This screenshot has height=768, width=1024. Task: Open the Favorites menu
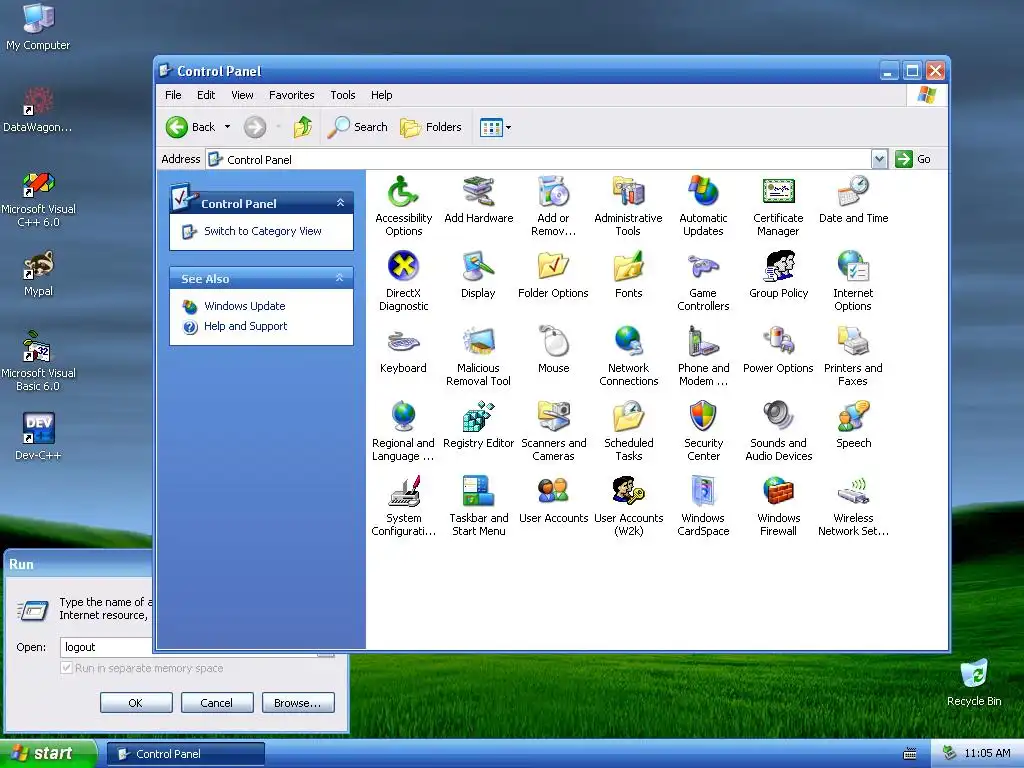pyautogui.click(x=291, y=95)
